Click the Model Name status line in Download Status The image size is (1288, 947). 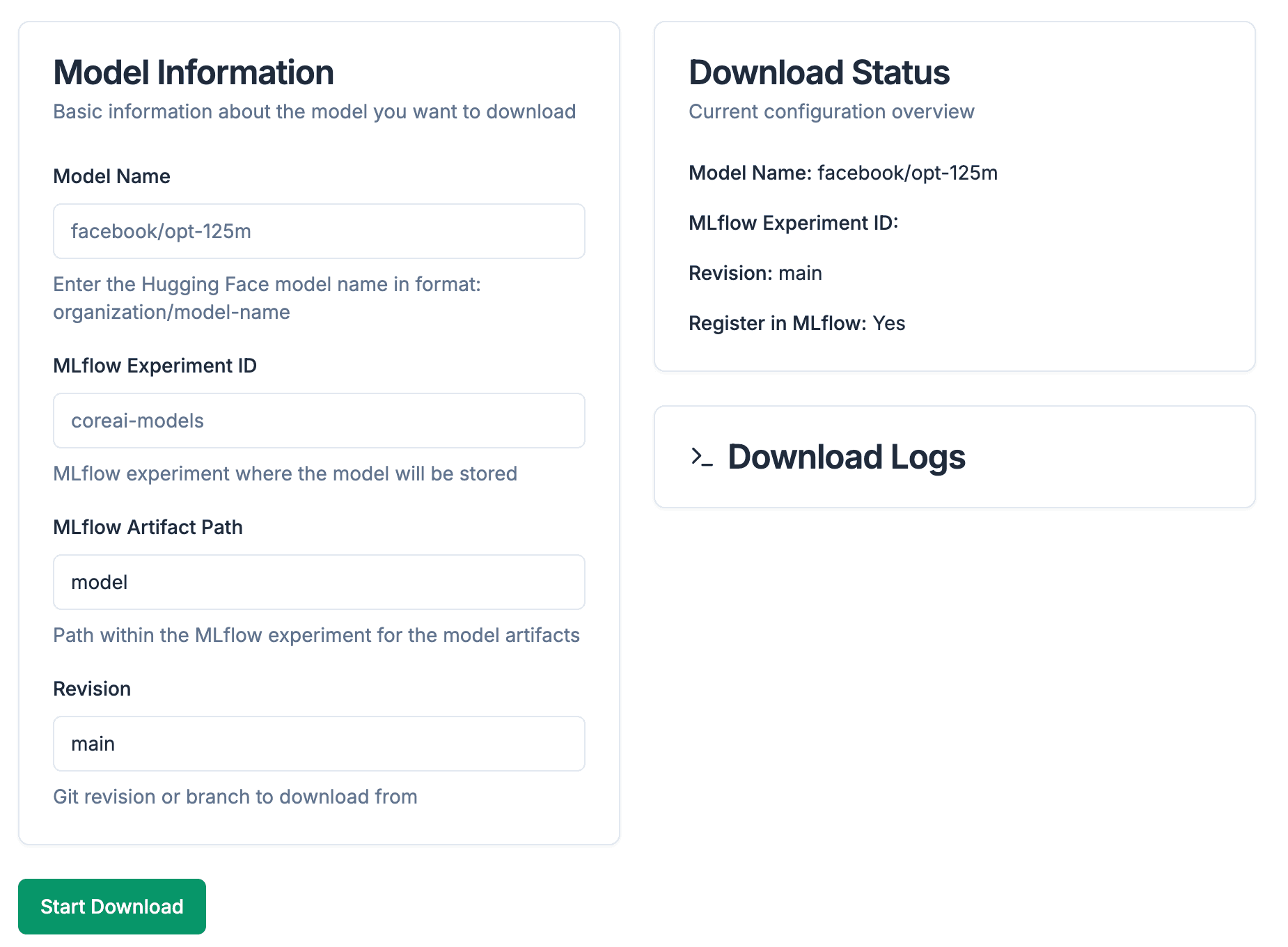tap(842, 173)
